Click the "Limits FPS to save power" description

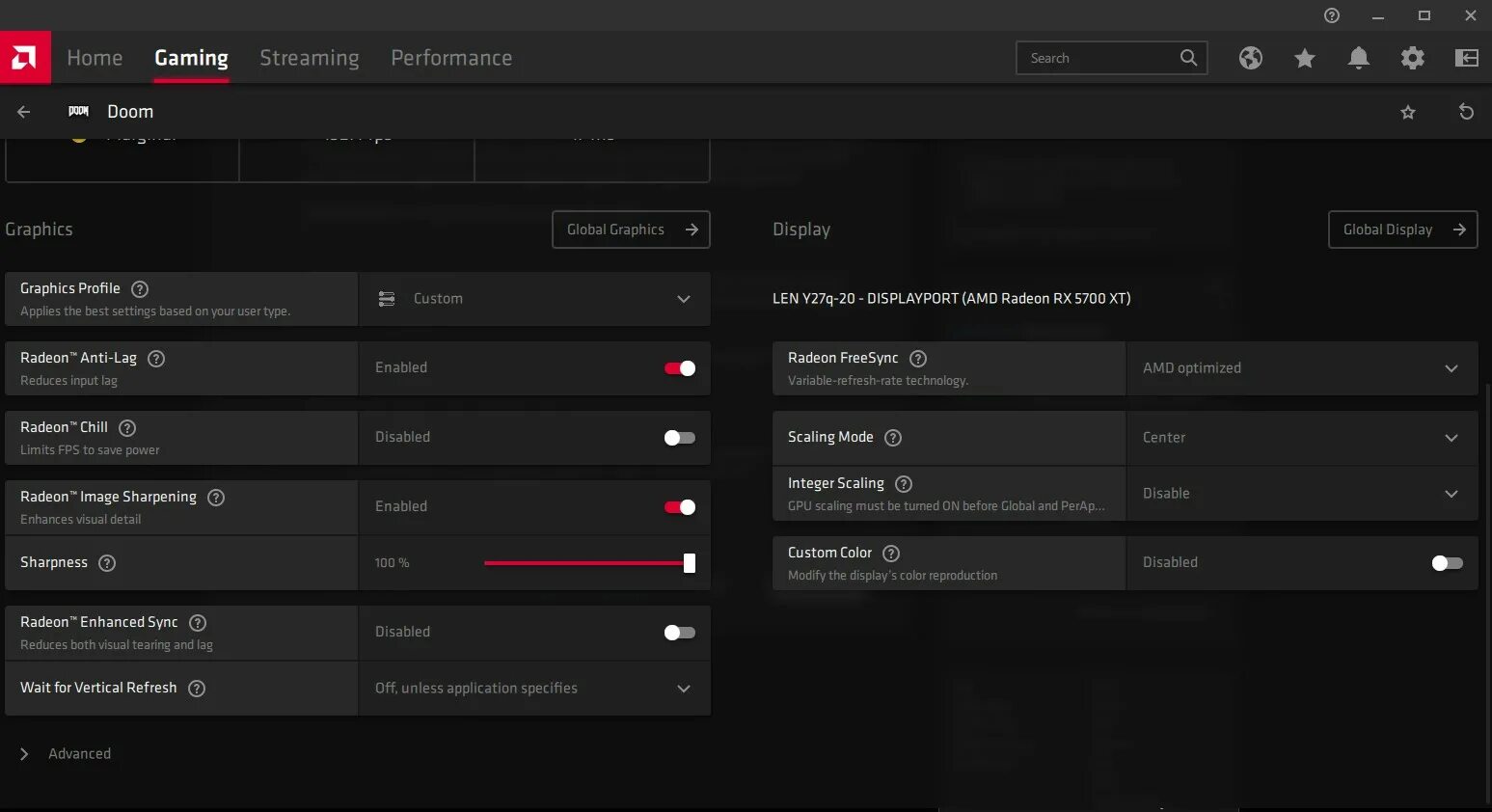click(x=90, y=450)
